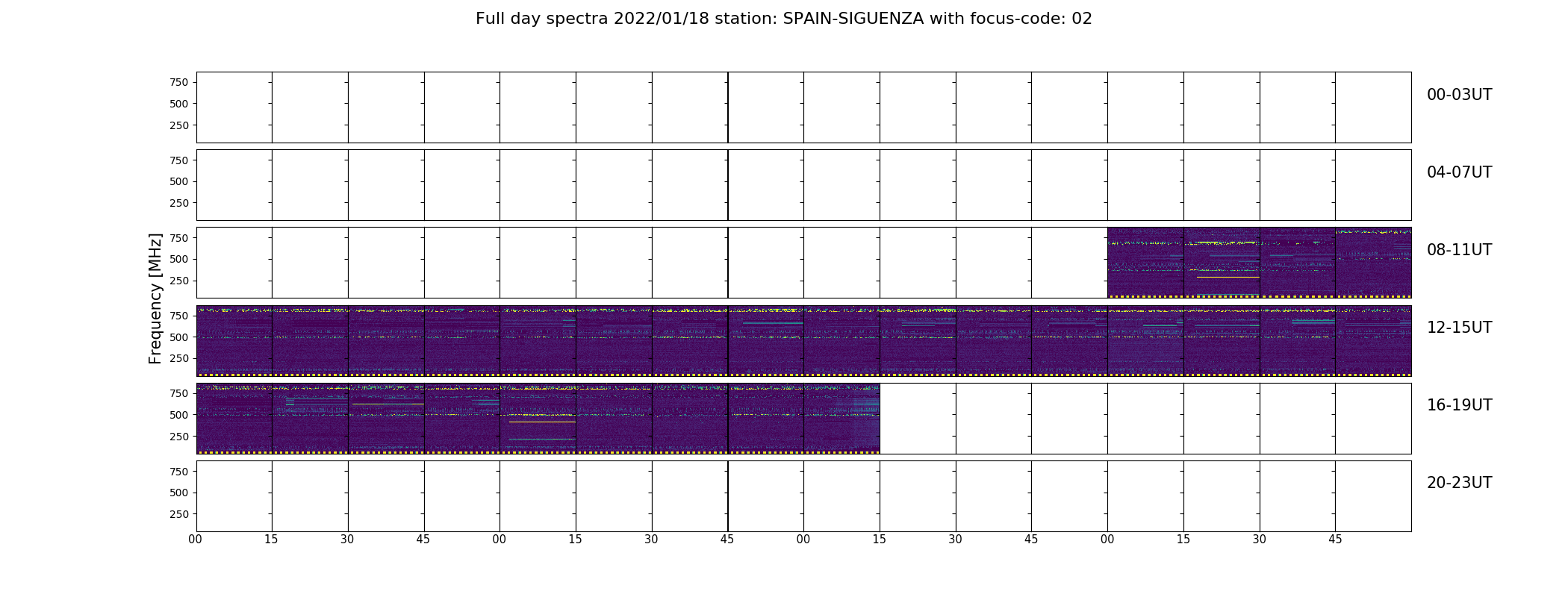Click the 500 tick of the 00-03UT row
1568x597 pixels.
(x=178, y=104)
